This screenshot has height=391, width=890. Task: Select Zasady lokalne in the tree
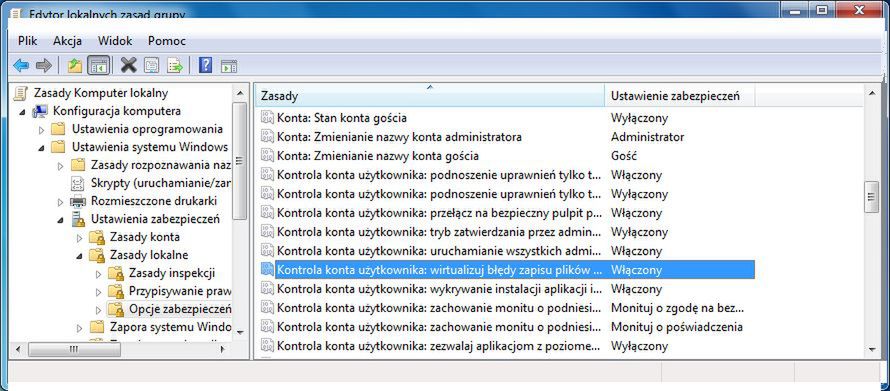coord(149,255)
